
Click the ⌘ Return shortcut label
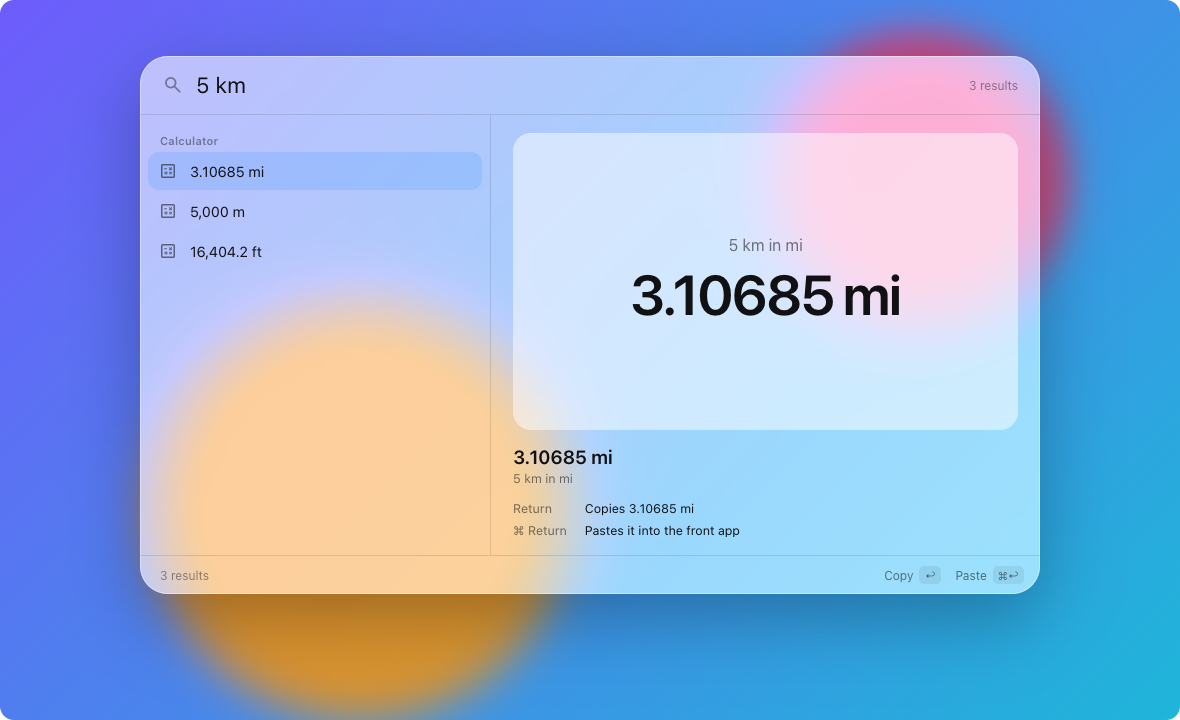540,530
